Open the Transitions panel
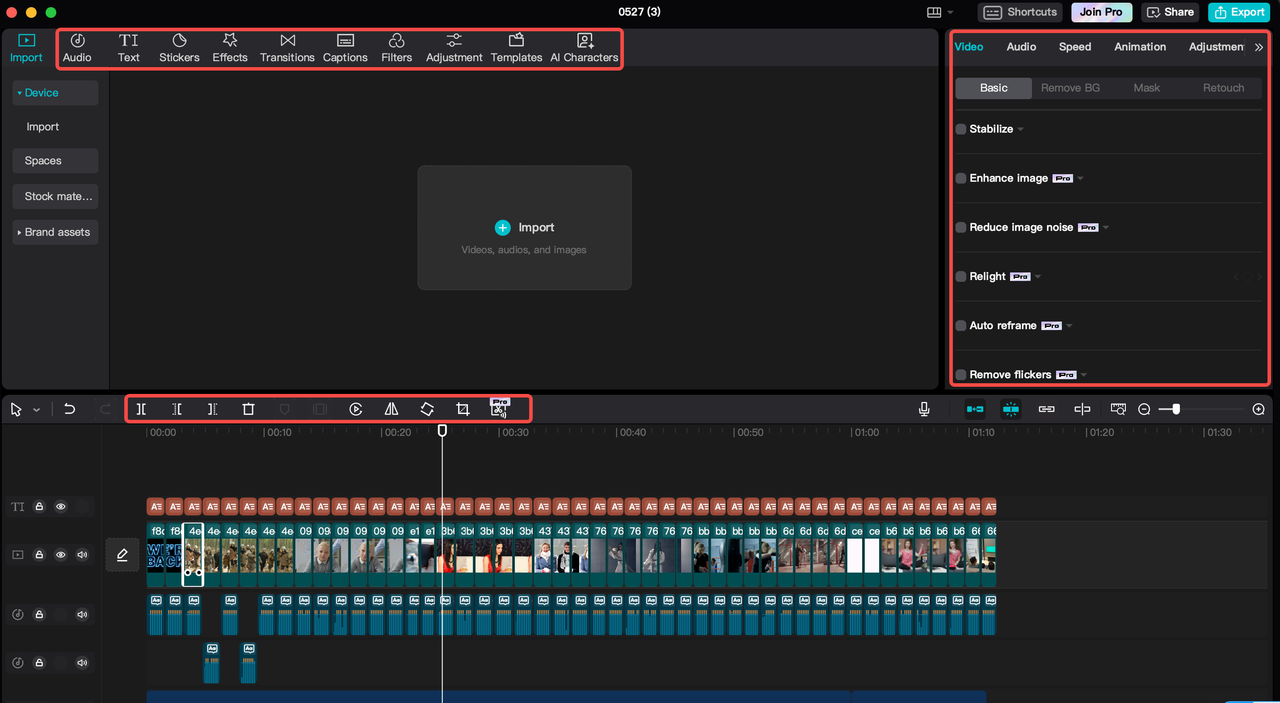 click(x=287, y=48)
